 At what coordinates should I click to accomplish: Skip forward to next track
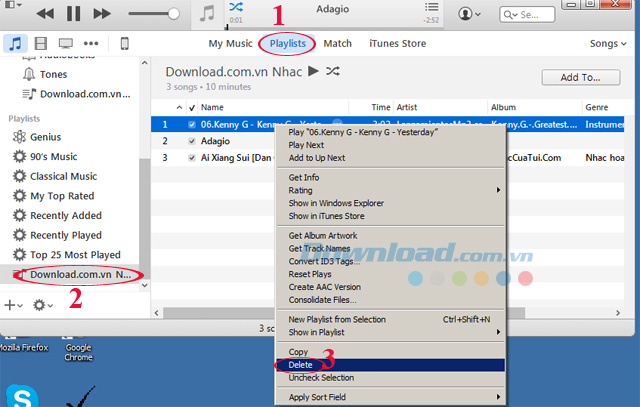pos(102,14)
